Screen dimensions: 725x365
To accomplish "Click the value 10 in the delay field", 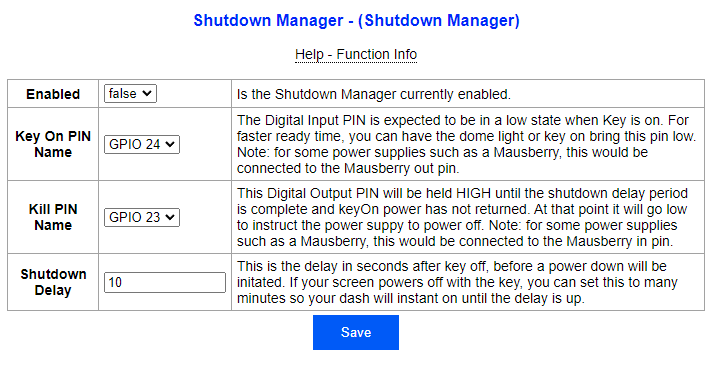I will pyautogui.click(x=115, y=282).
